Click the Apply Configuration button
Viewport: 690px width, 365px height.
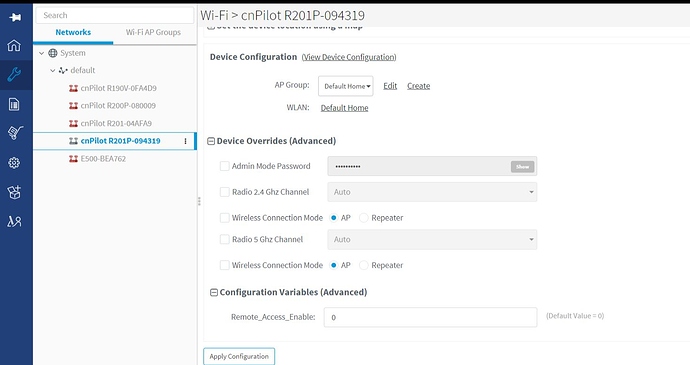[239, 356]
